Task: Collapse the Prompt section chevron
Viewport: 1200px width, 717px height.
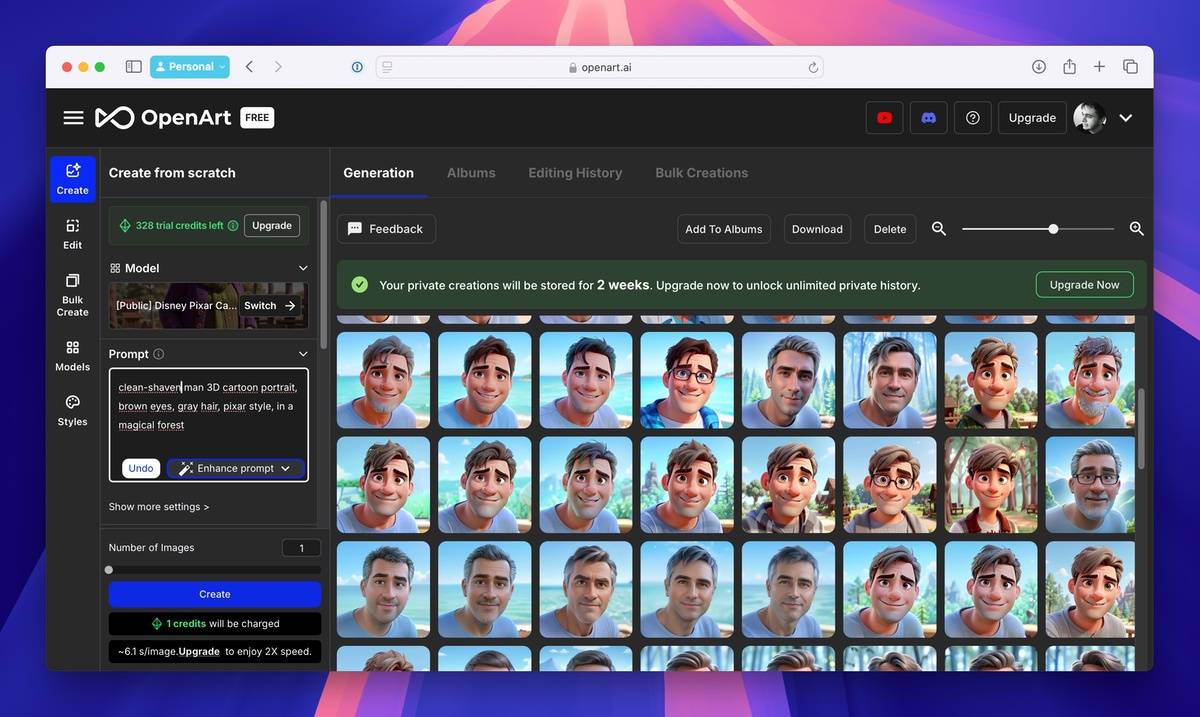Action: point(303,354)
